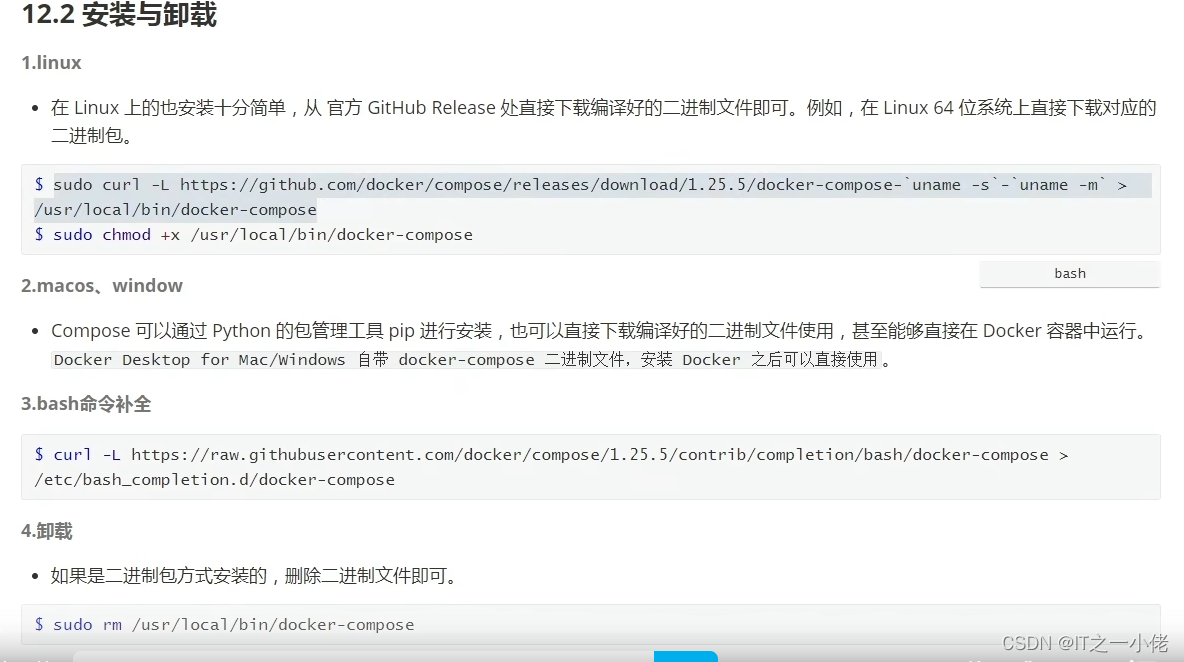Click the bash language label

[x=1069, y=274]
